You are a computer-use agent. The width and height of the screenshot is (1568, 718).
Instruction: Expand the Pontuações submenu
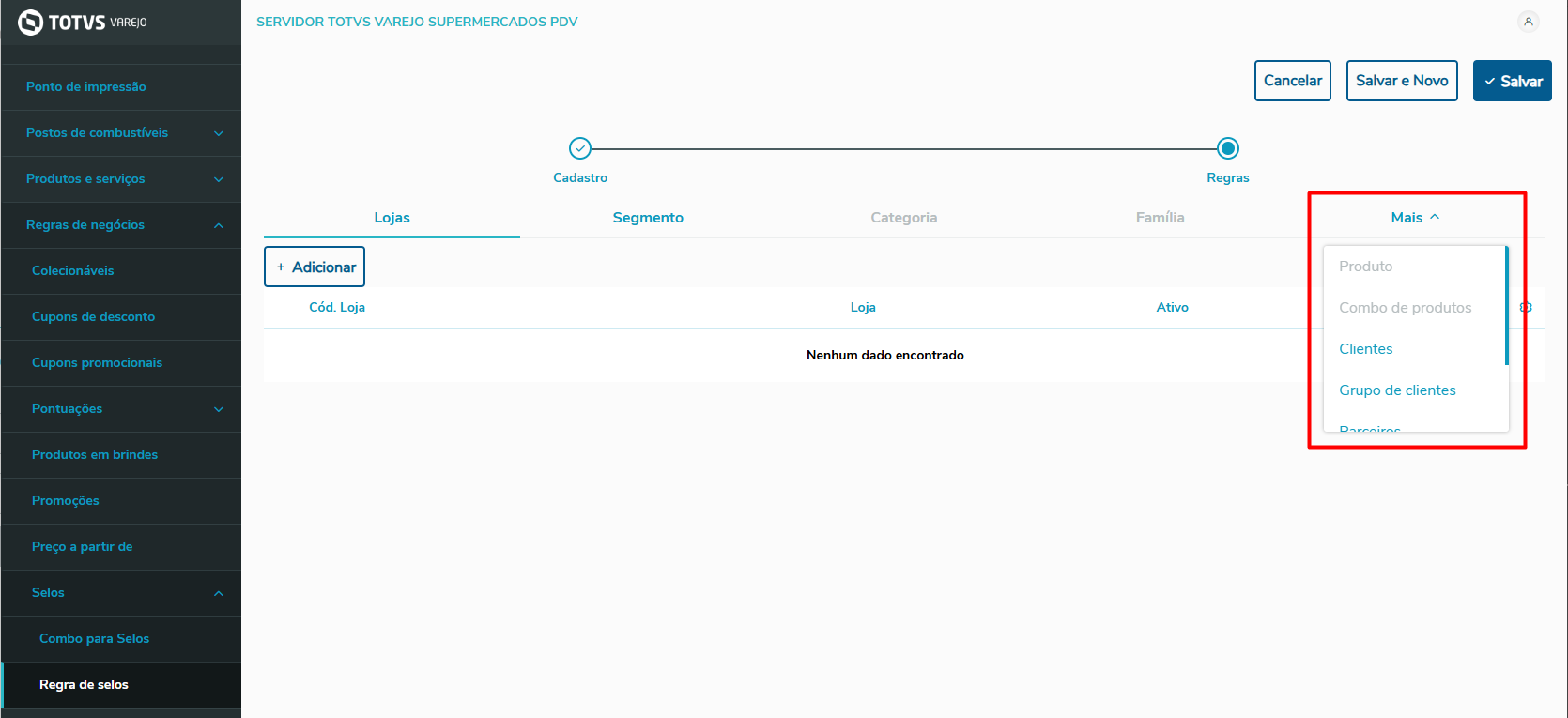click(121, 408)
